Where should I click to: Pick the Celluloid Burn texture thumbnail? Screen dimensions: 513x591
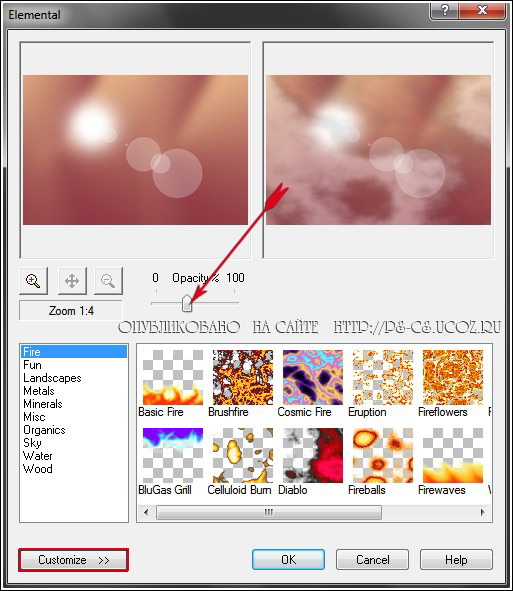[x=243, y=455]
